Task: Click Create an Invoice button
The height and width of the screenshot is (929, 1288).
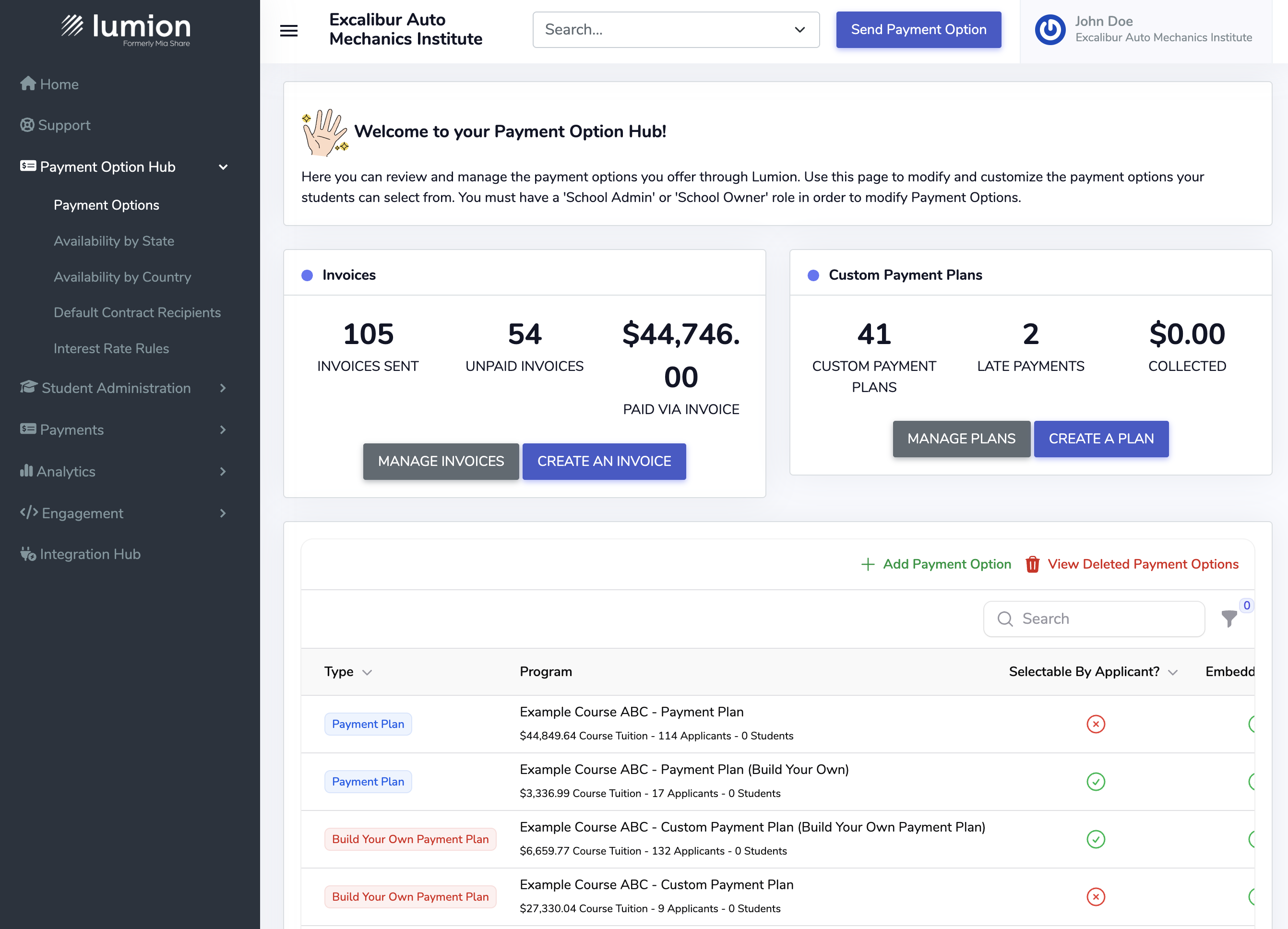Action: coord(604,461)
